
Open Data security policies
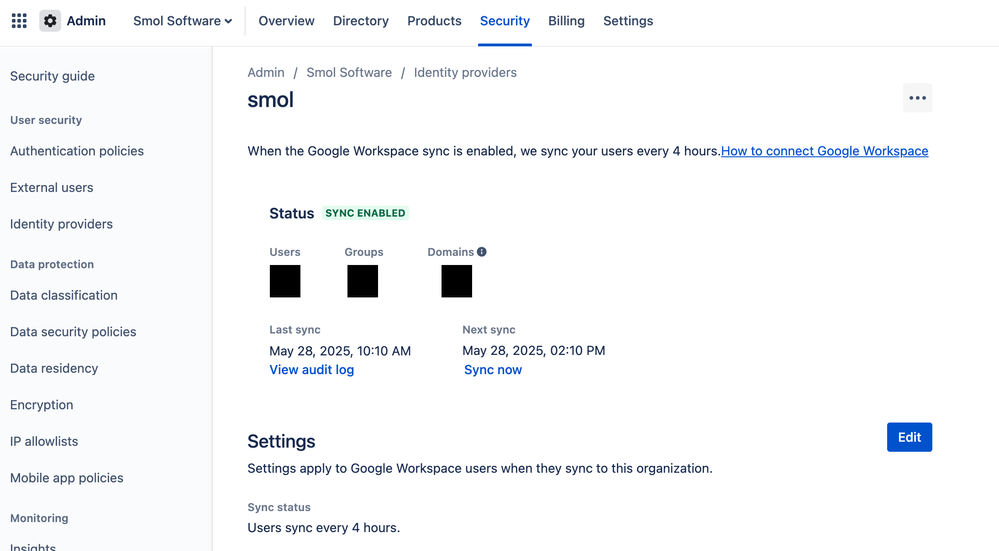click(x=73, y=332)
